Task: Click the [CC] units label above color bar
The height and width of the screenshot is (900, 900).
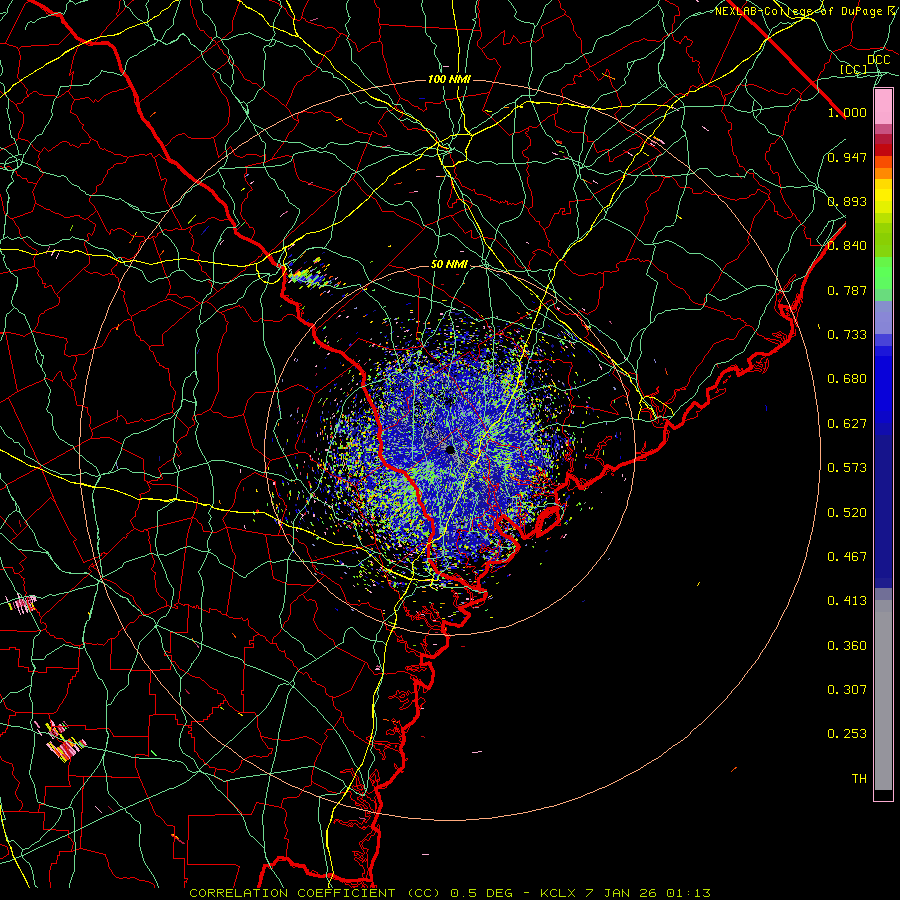Action: (x=854, y=69)
